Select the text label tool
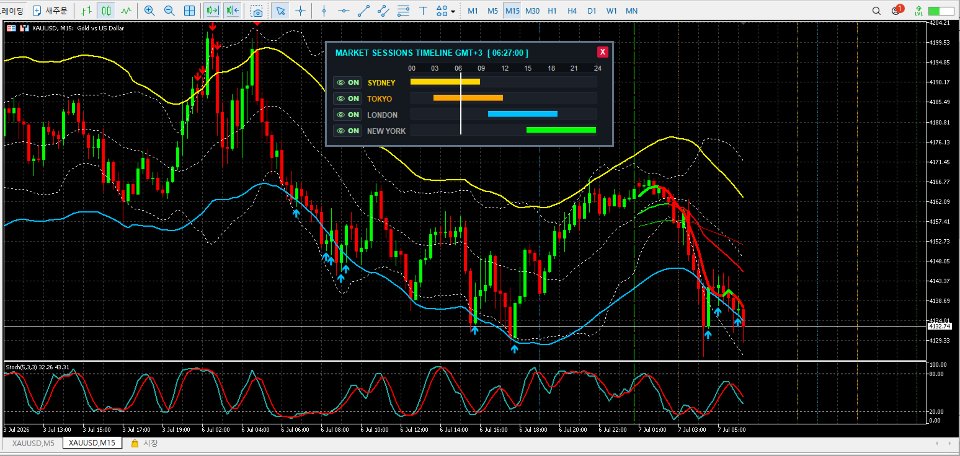 pos(423,10)
